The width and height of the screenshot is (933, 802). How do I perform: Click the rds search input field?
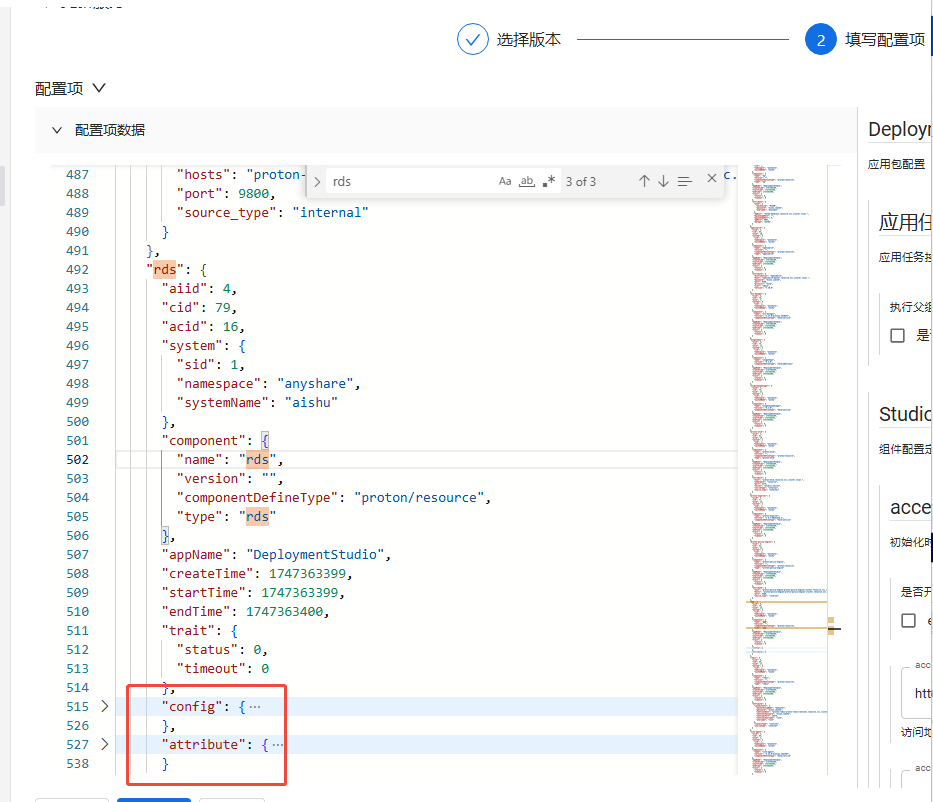tap(411, 181)
